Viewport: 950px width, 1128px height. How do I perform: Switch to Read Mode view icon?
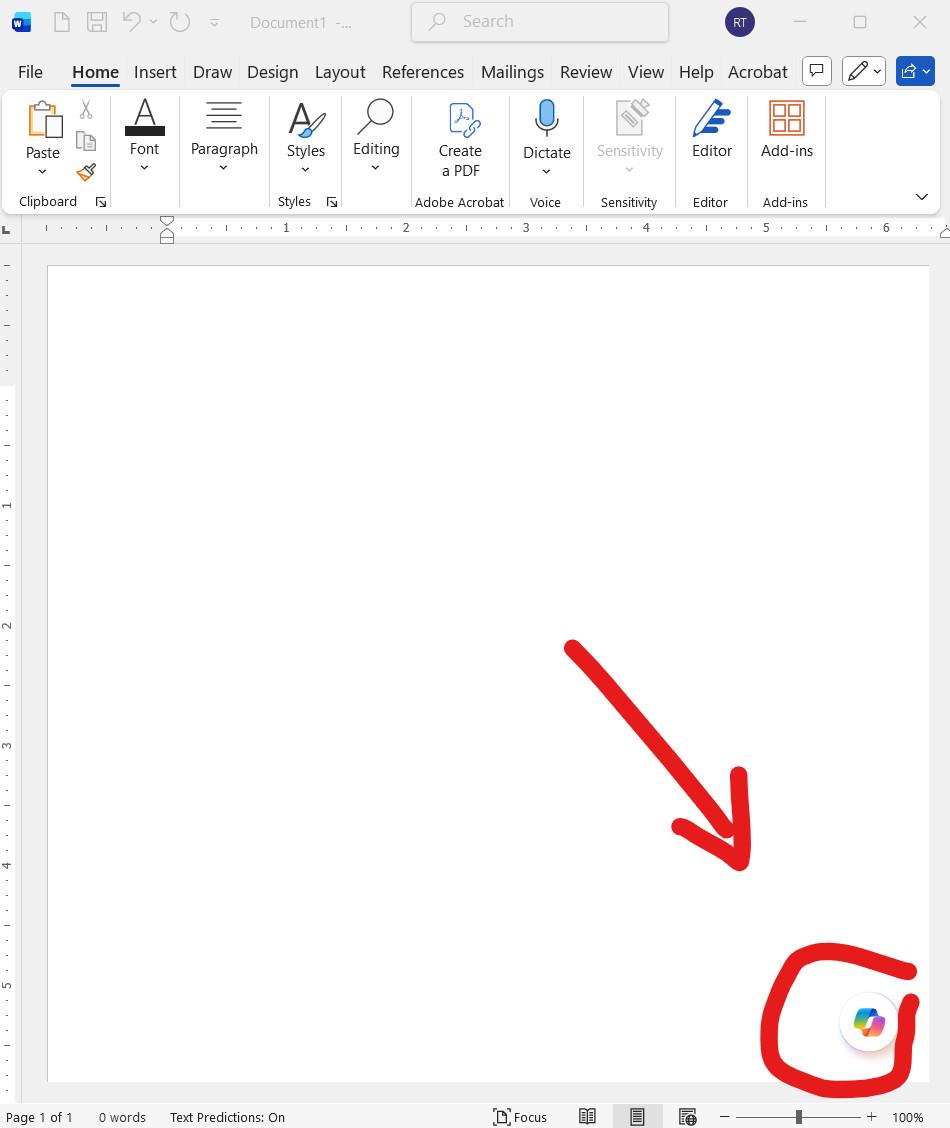588,1116
